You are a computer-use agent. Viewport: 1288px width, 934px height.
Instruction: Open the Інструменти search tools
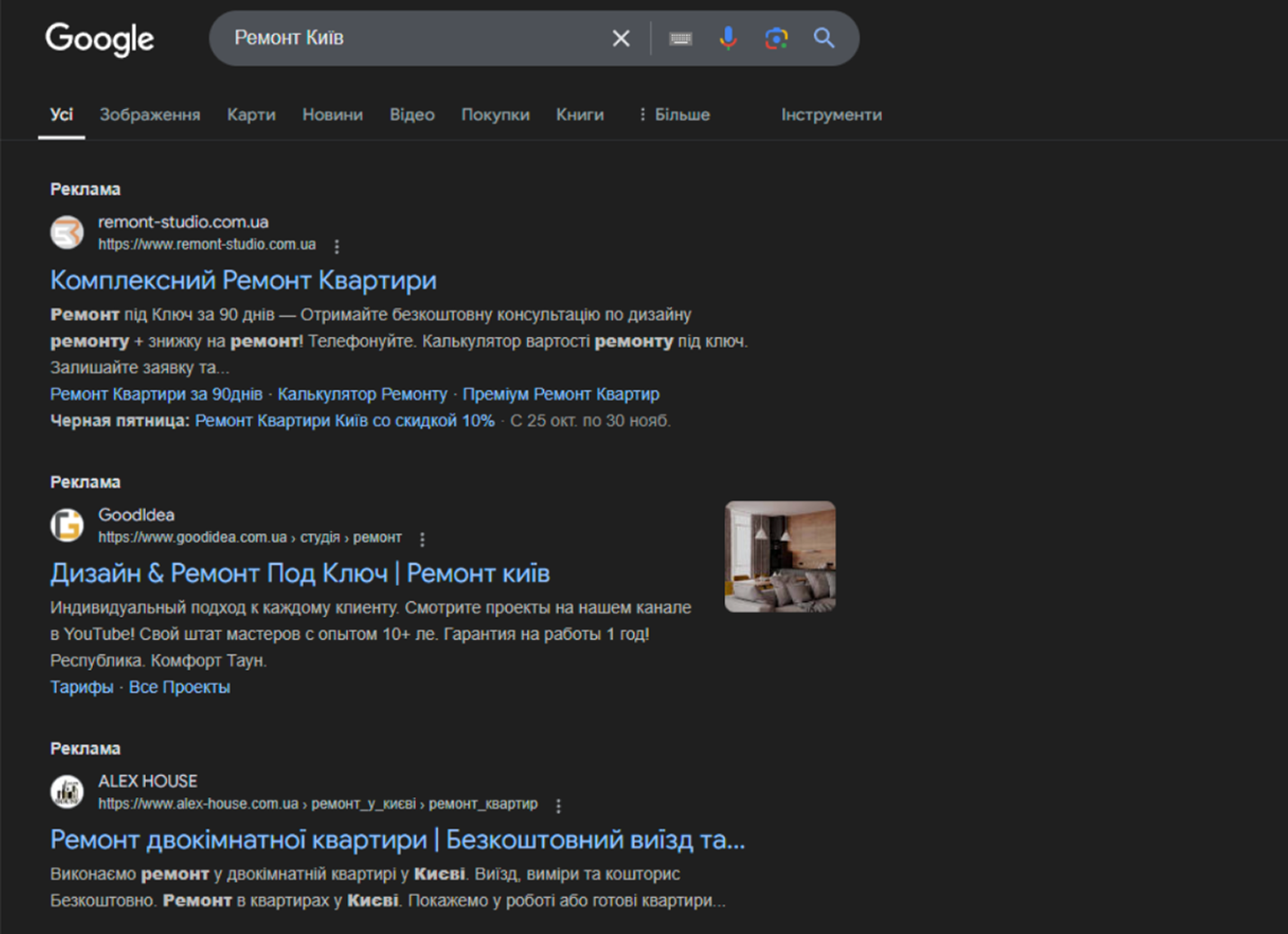[x=831, y=114]
